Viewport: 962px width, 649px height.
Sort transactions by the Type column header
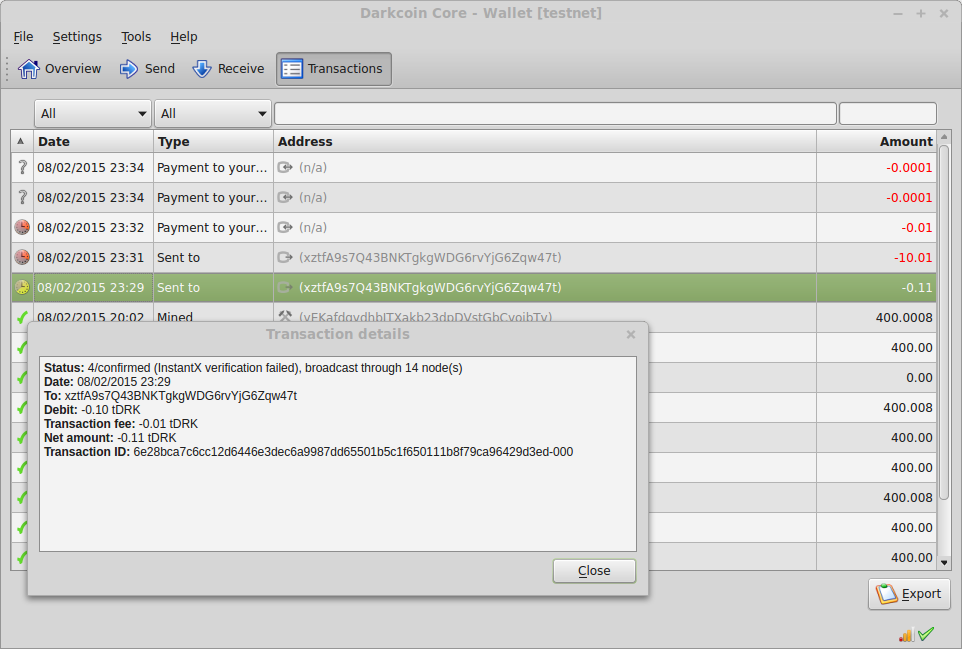[213, 142]
